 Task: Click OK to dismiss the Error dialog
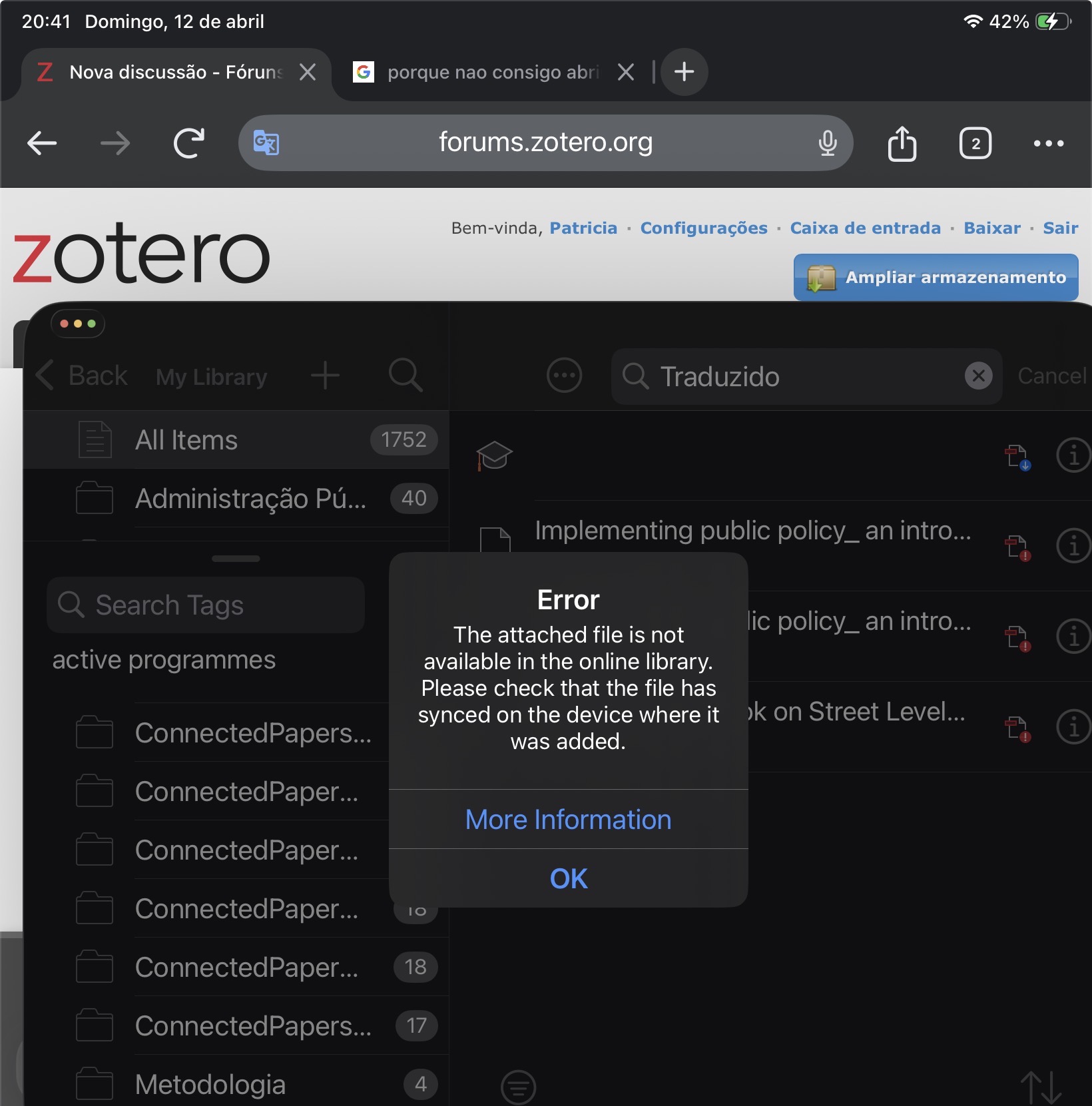568,878
